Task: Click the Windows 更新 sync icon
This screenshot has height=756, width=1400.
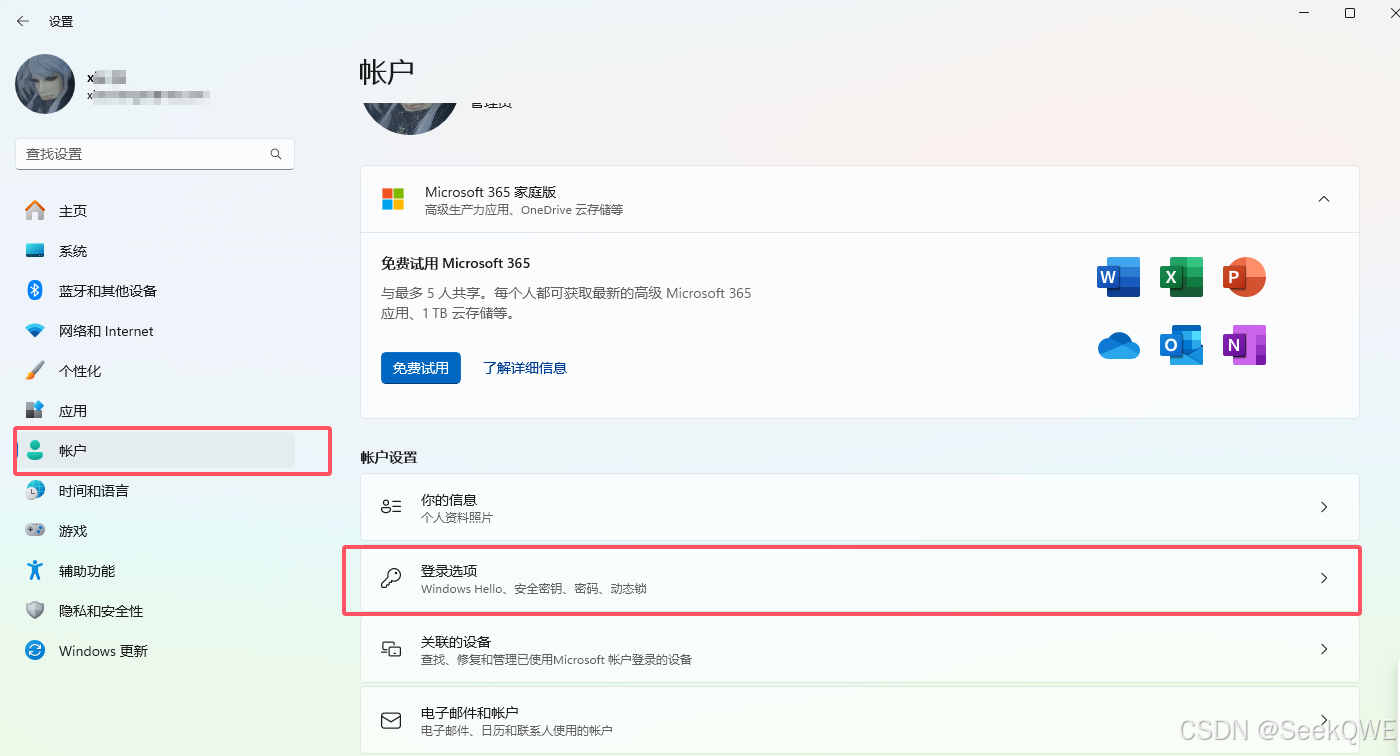Action: click(x=35, y=650)
